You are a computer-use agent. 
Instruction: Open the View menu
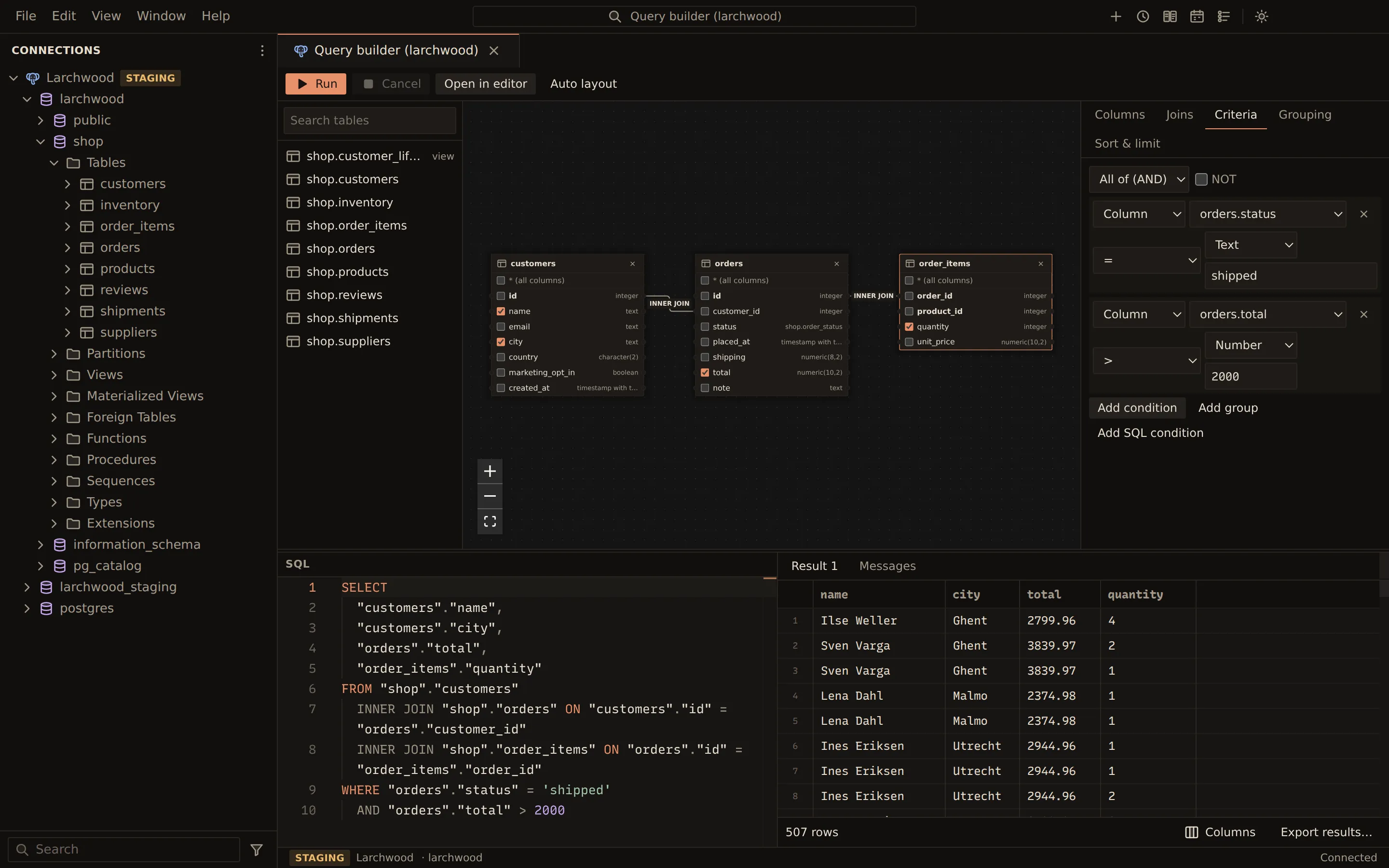[x=106, y=16]
